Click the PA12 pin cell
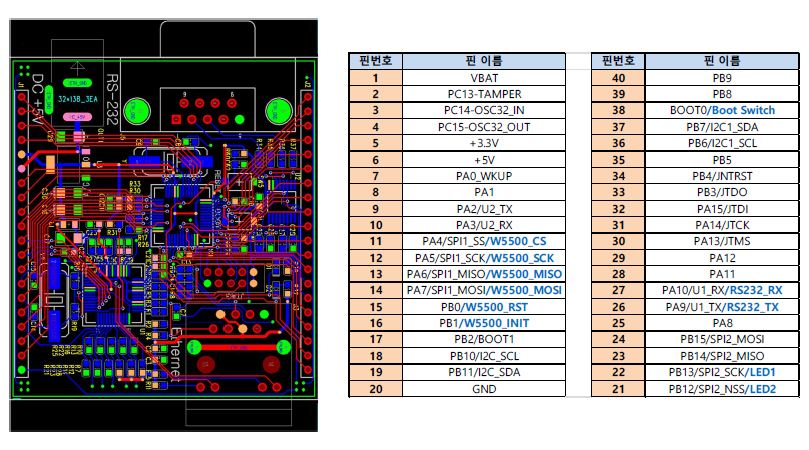Image resolution: width=809 pixels, height=450 pixels. click(x=722, y=258)
